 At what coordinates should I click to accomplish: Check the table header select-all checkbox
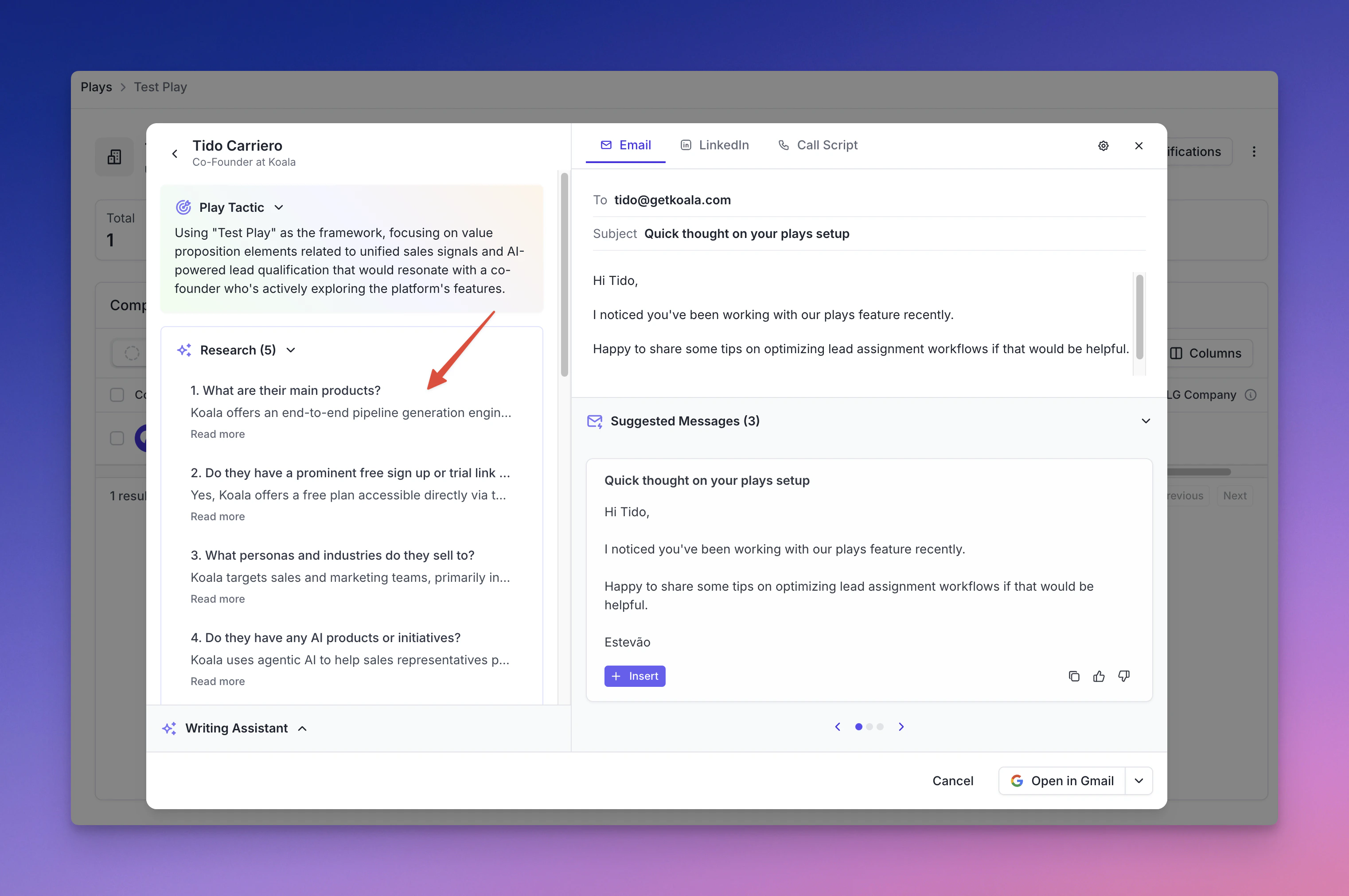click(117, 395)
